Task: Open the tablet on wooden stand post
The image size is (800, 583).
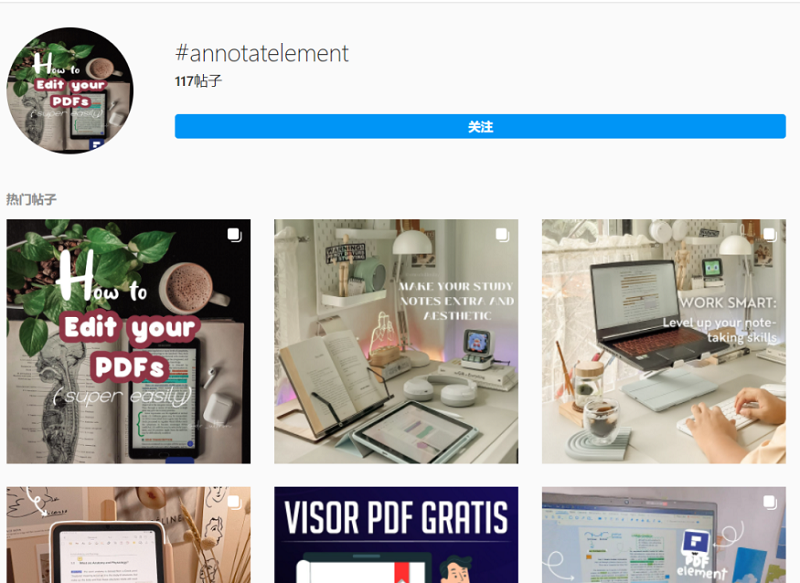Action: tap(129, 535)
